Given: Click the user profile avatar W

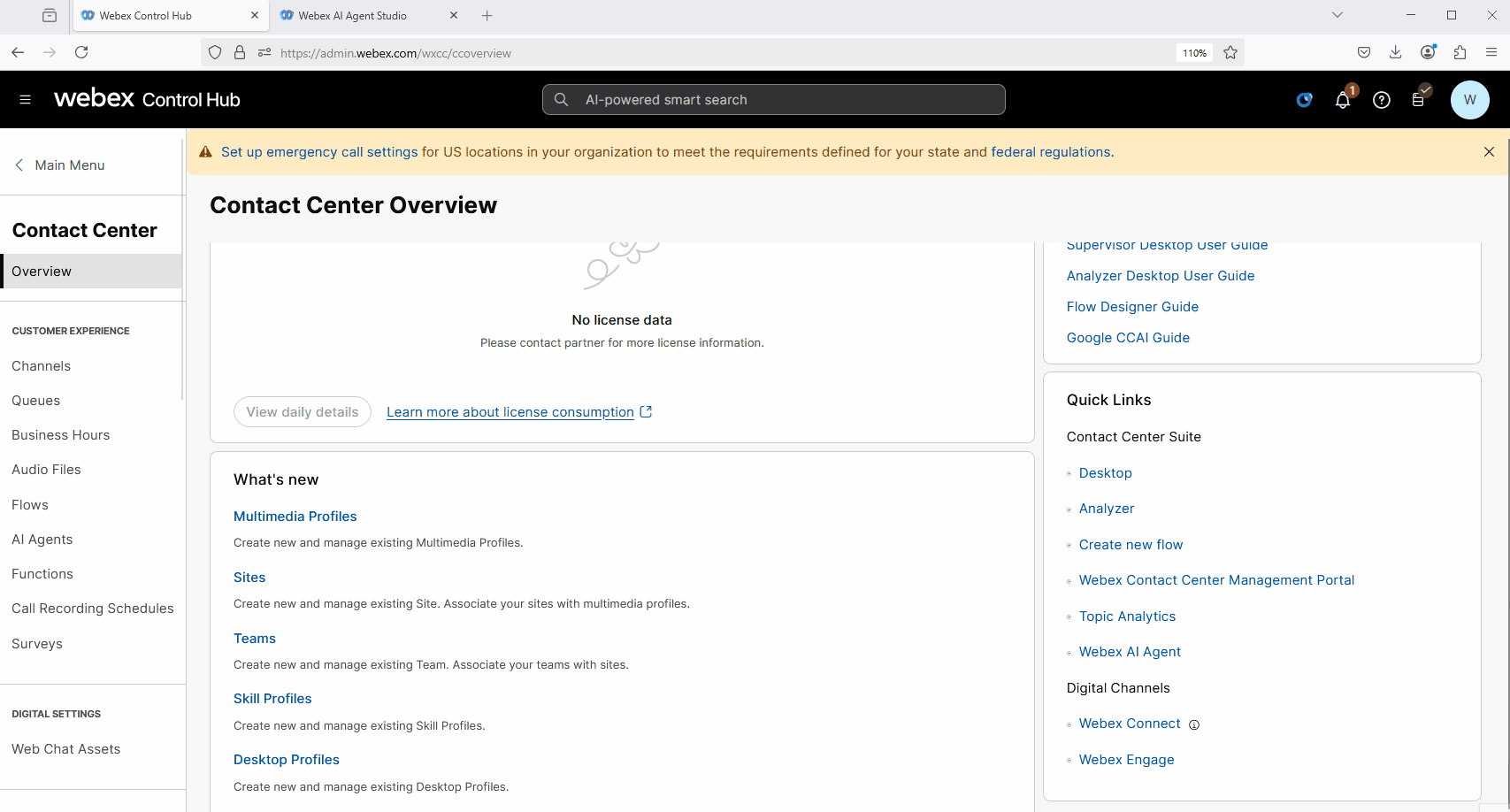Looking at the screenshot, I should click(x=1469, y=100).
